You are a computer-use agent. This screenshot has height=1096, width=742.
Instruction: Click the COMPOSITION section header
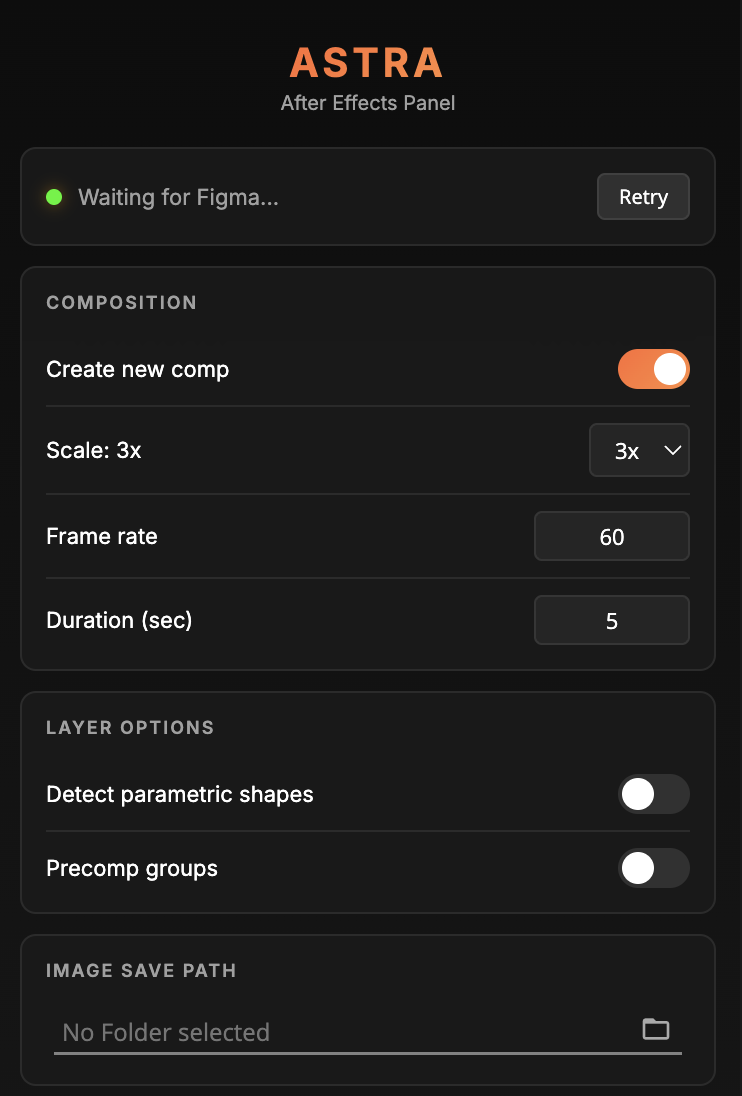121,303
